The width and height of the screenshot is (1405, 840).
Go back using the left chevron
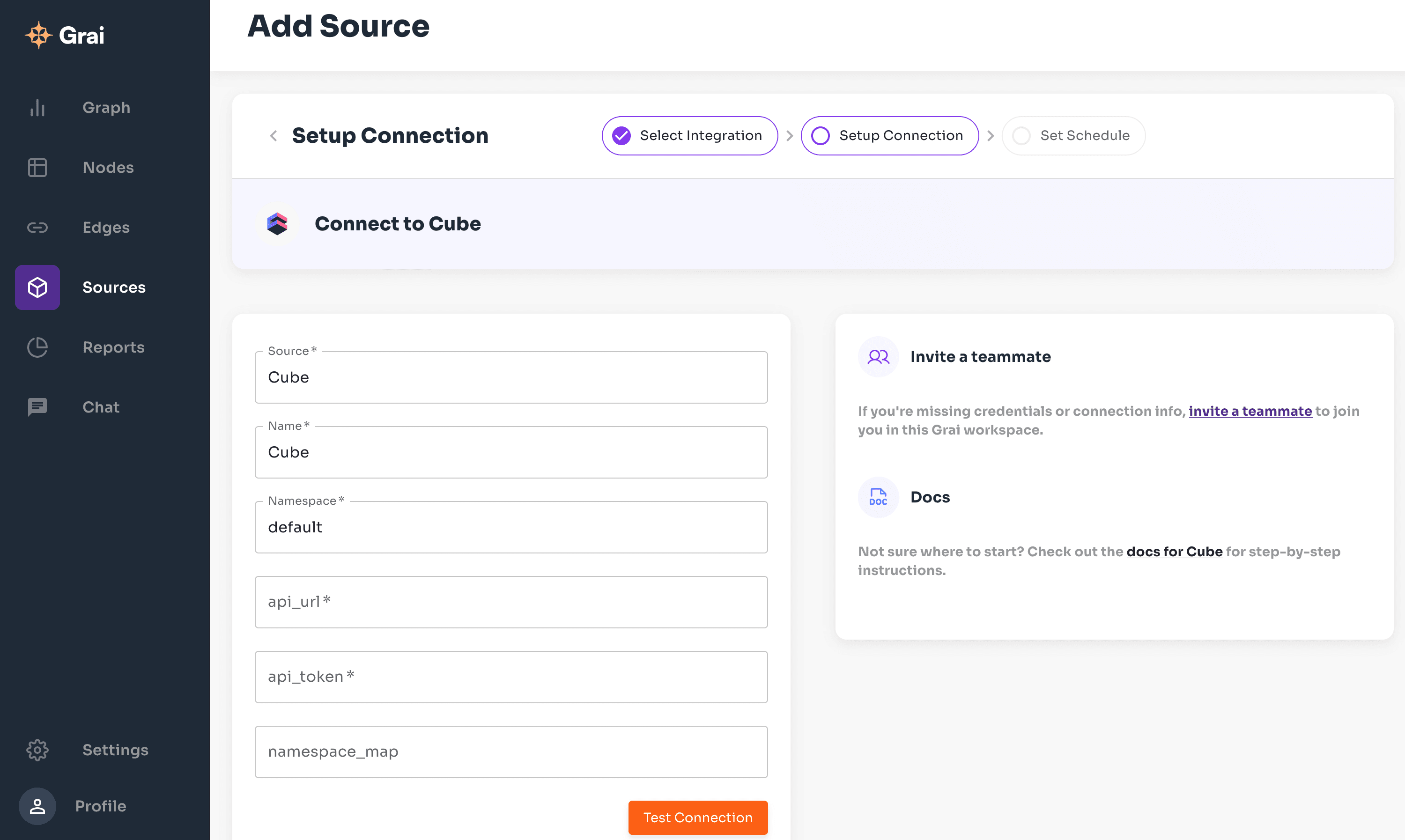tap(274, 136)
